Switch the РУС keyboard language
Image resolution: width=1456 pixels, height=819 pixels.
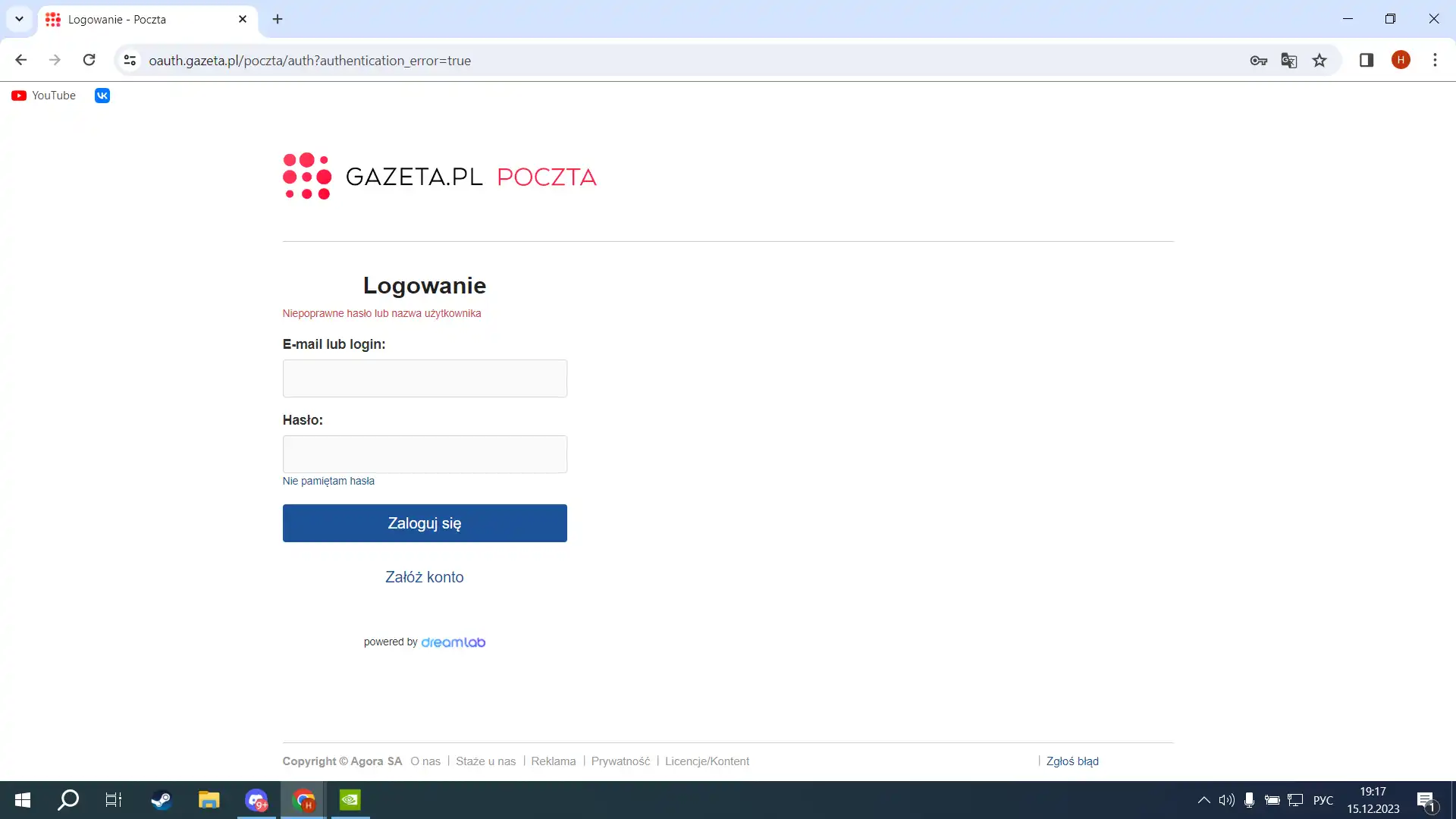tap(1323, 800)
